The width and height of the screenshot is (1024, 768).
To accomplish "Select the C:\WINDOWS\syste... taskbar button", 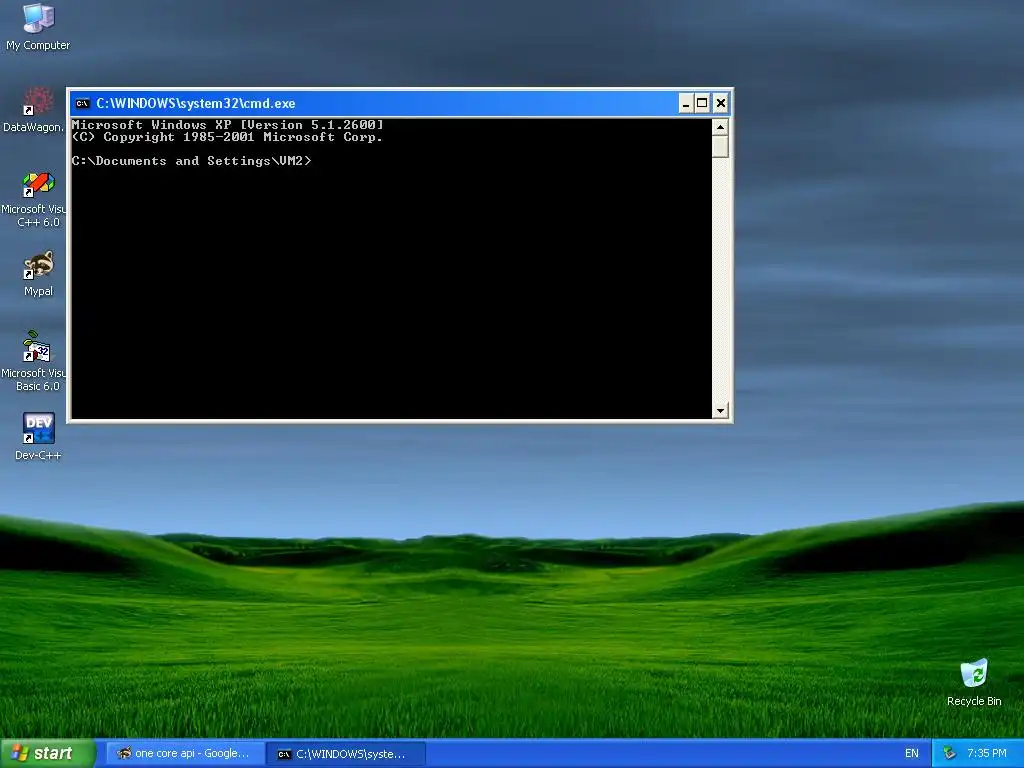I will [x=347, y=754].
